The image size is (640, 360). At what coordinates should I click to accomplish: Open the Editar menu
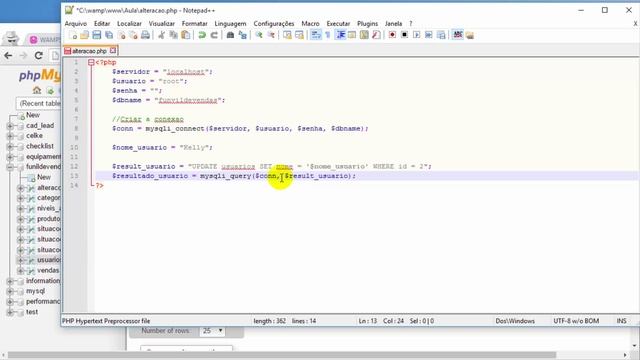102,24
